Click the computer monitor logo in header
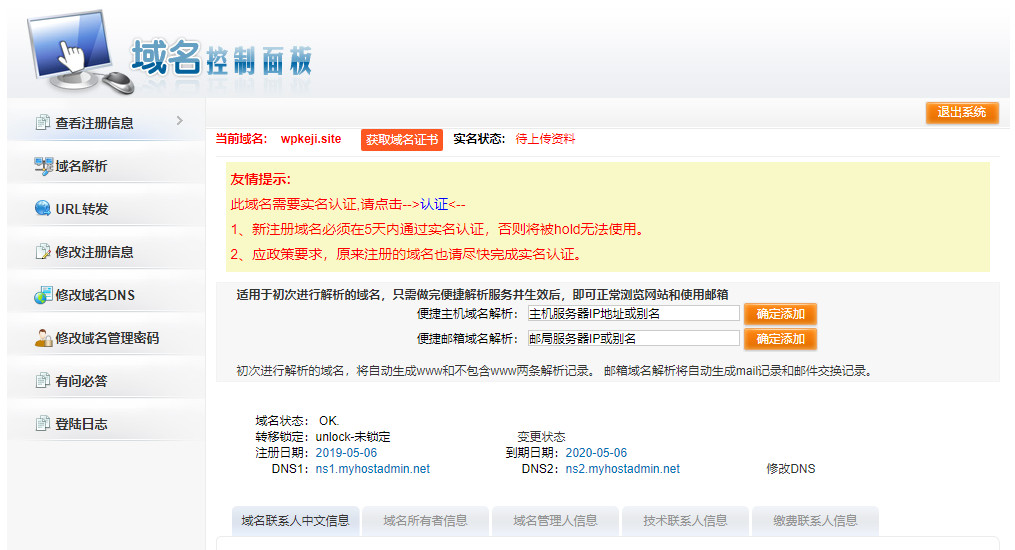The height and width of the screenshot is (550, 1015). pos(78,52)
